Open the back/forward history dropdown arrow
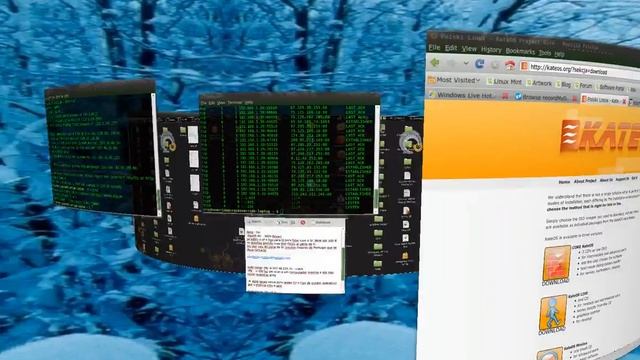Image resolution: width=640 pixels, height=360 pixels. tap(466, 64)
